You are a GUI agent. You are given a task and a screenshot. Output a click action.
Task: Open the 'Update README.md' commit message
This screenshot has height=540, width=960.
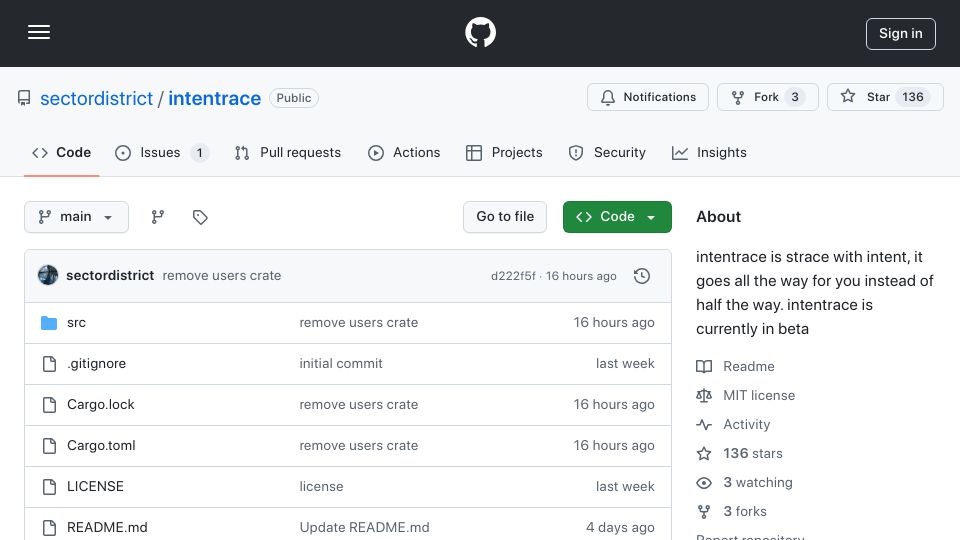click(x=364, y=528)
